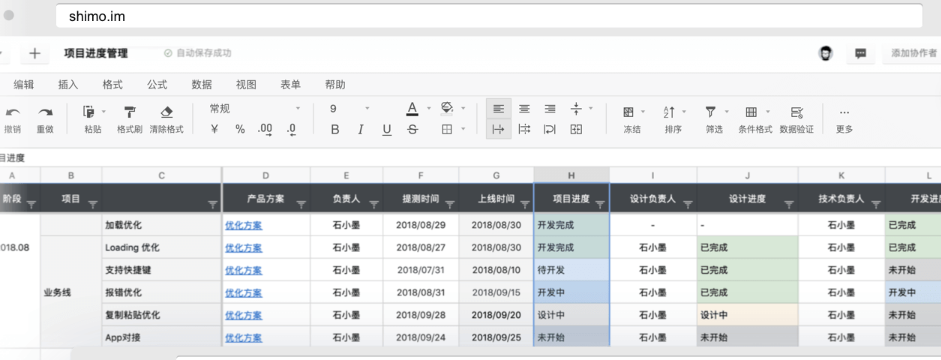The image size is (941, 360).
Task: Toggle Strikethrough (S) formatting
Action: click(x=412, y=129)
